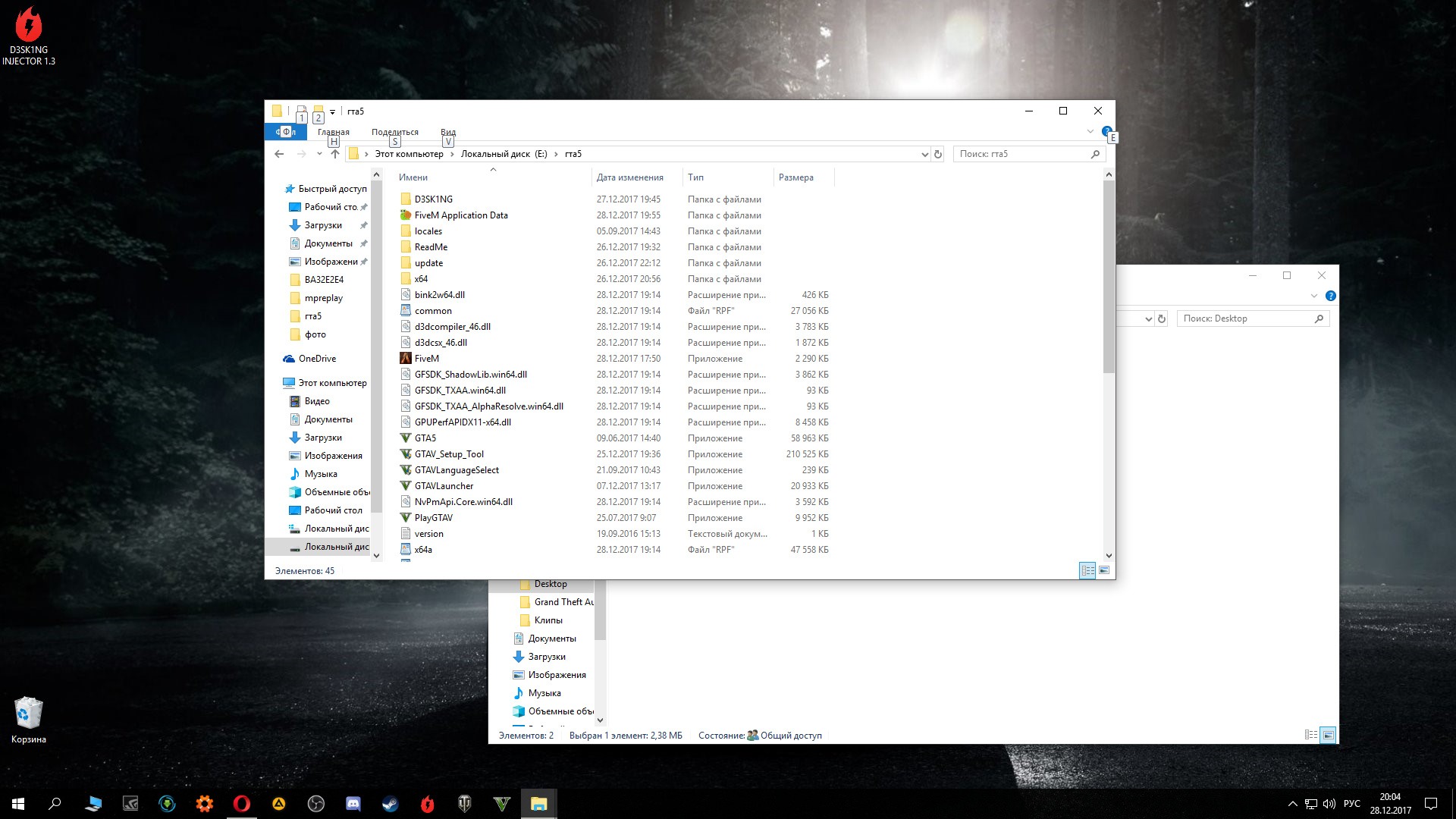The width and height of the screenshot is (1456, 819).
Task: Open Help in the гта5 window
Action: click(x=1106, y=131)
